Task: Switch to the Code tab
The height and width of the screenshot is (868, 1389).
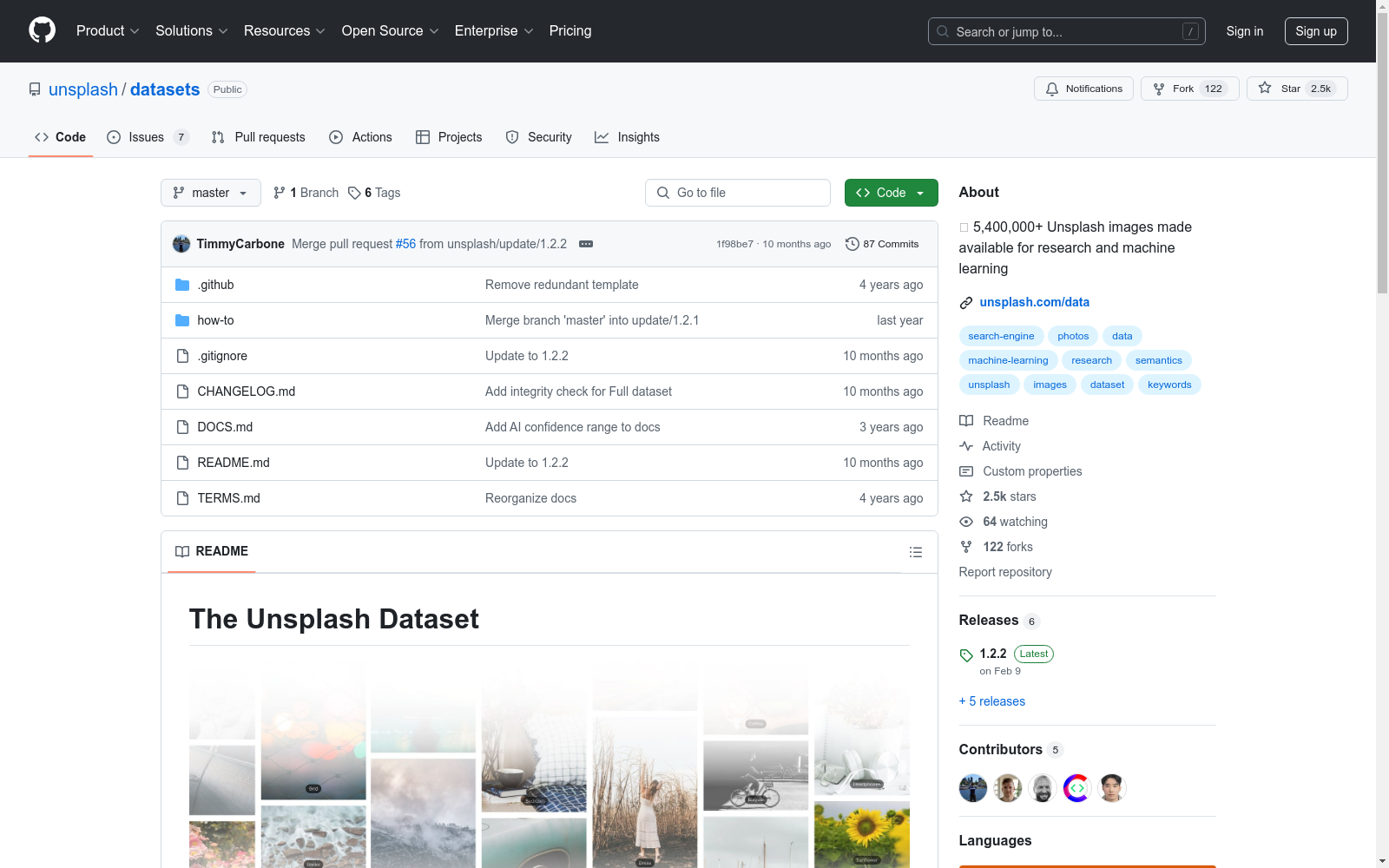Action: pos(61,137)
